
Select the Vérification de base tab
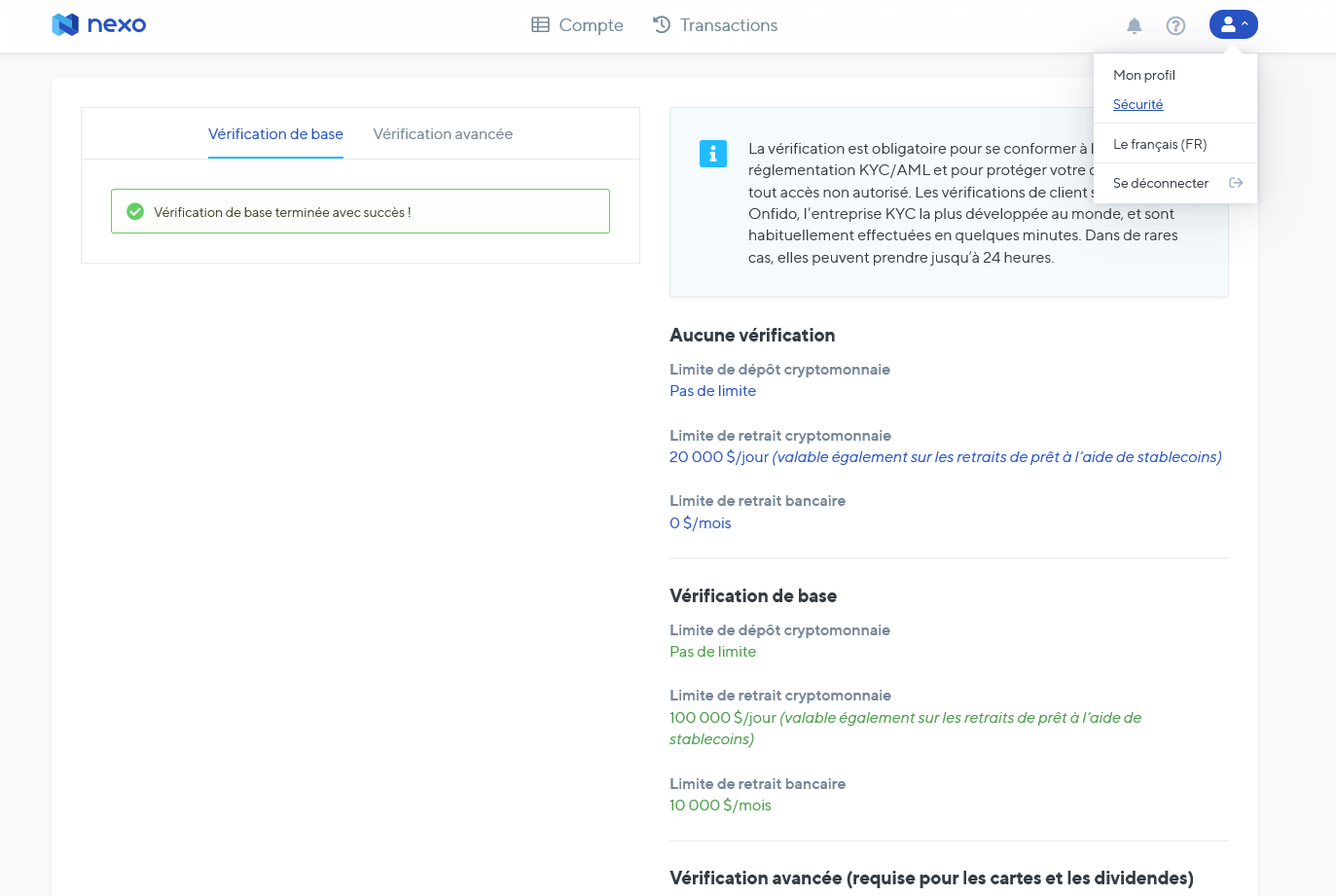coord(275,133)
